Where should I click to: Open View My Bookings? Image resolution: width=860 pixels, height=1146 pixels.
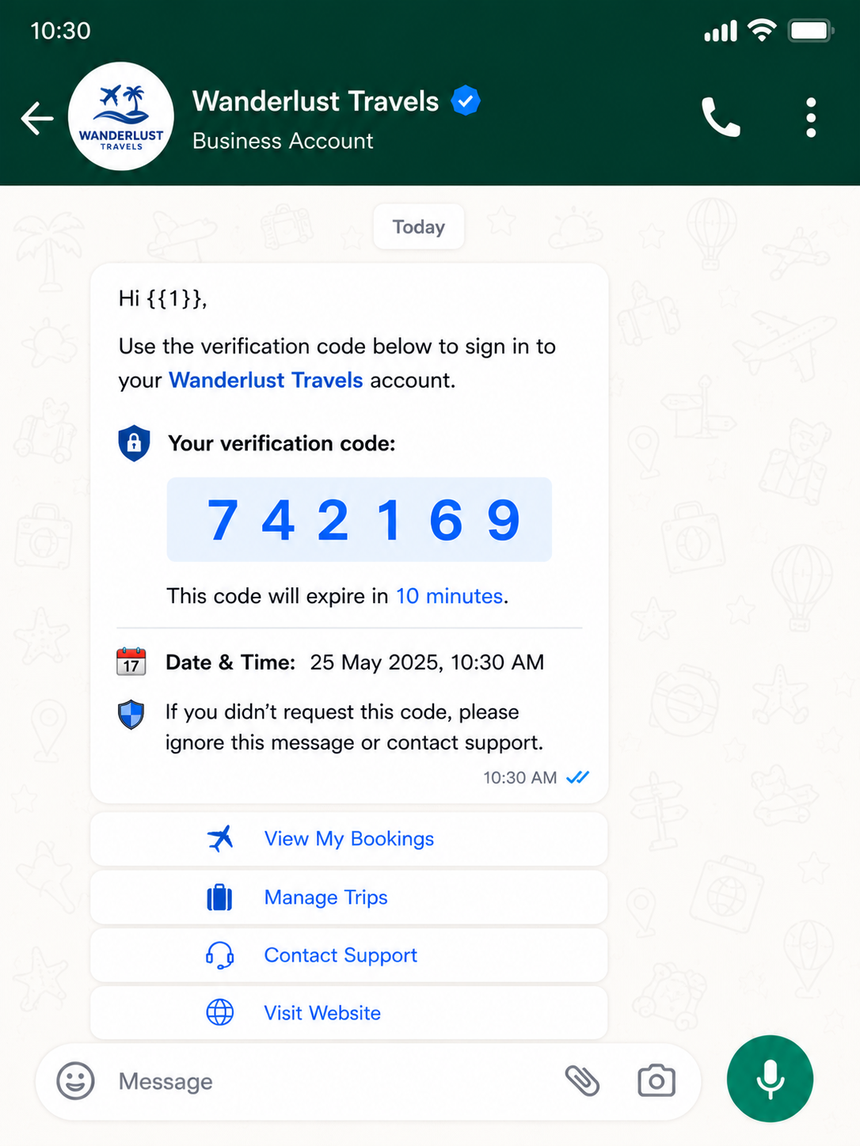point(349,838)
